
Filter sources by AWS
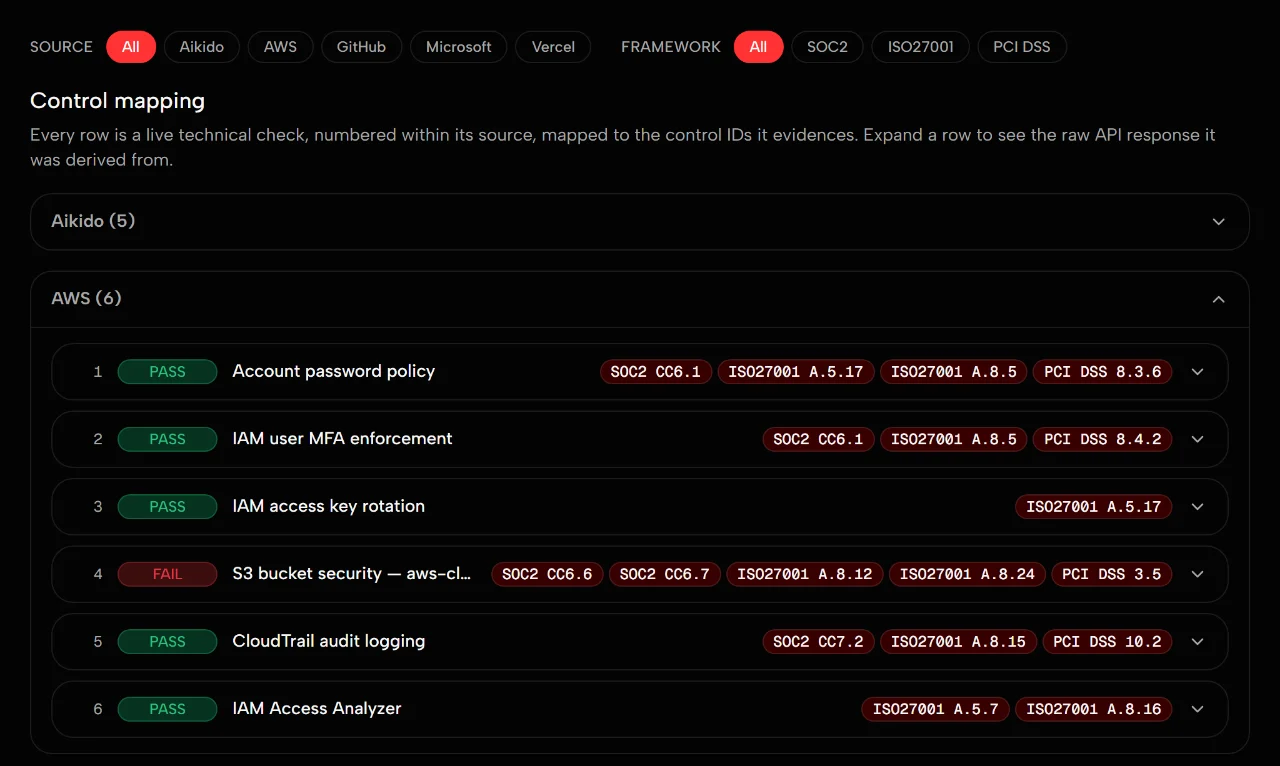pyautogui.click(x=280, y=47)
